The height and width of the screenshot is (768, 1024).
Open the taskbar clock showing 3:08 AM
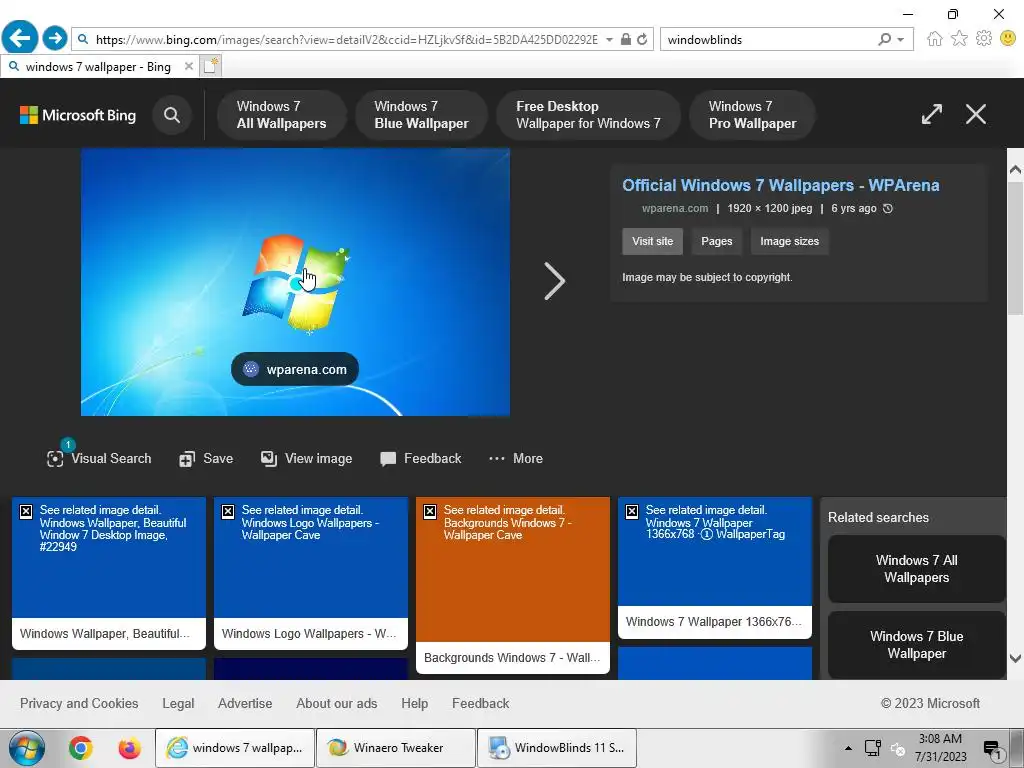coord(940,748)
